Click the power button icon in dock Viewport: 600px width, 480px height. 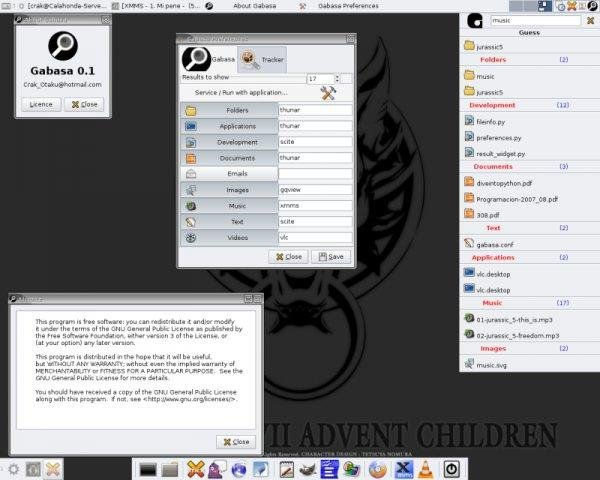[451, 469]
